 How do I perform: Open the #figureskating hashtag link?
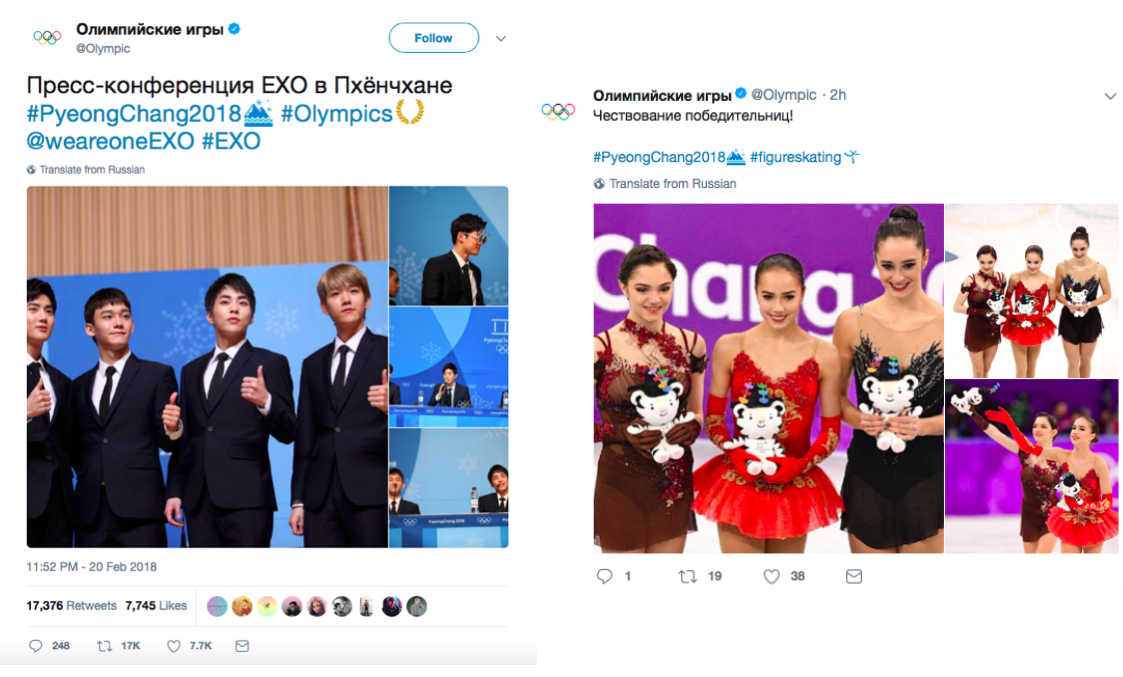795,157
